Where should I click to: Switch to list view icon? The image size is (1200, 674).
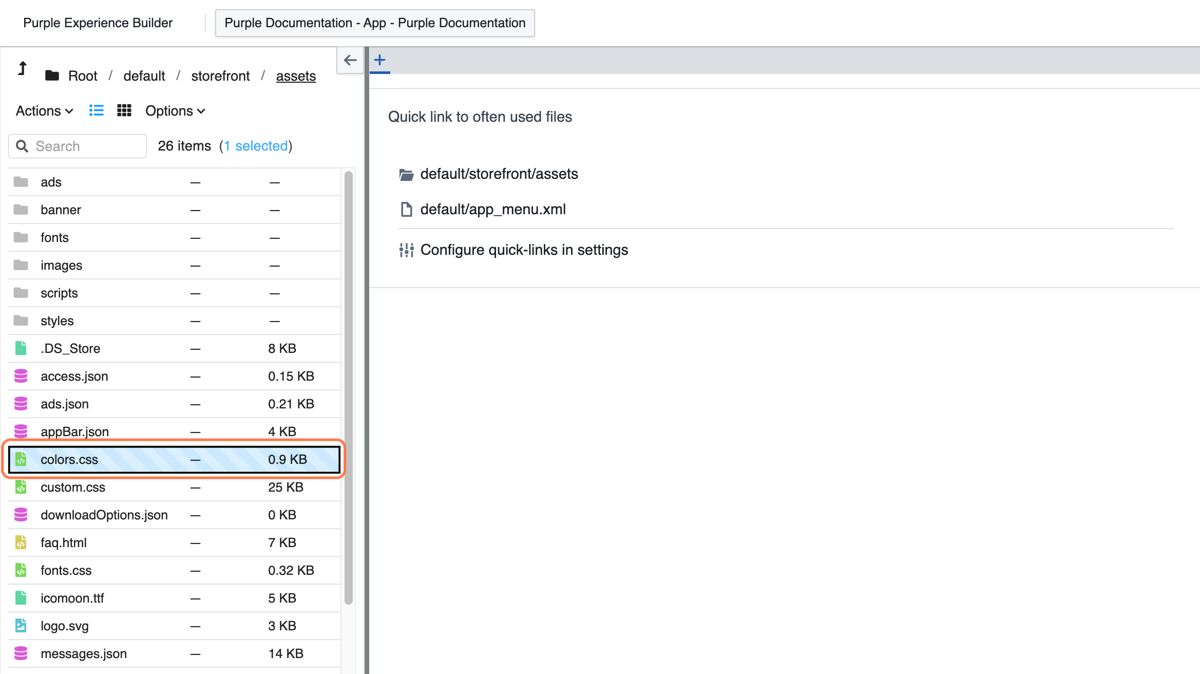[96, 110]
